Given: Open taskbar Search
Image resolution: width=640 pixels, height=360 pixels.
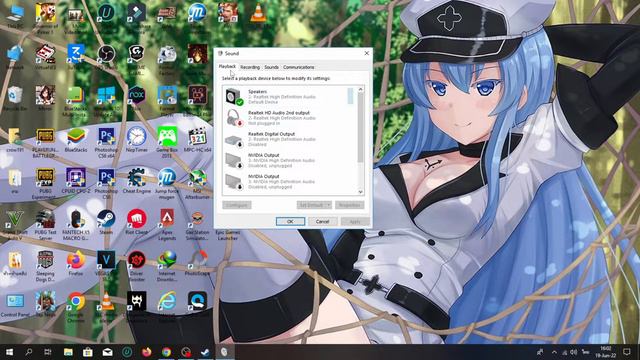Looking at the screenshot, I should [29, 352].
